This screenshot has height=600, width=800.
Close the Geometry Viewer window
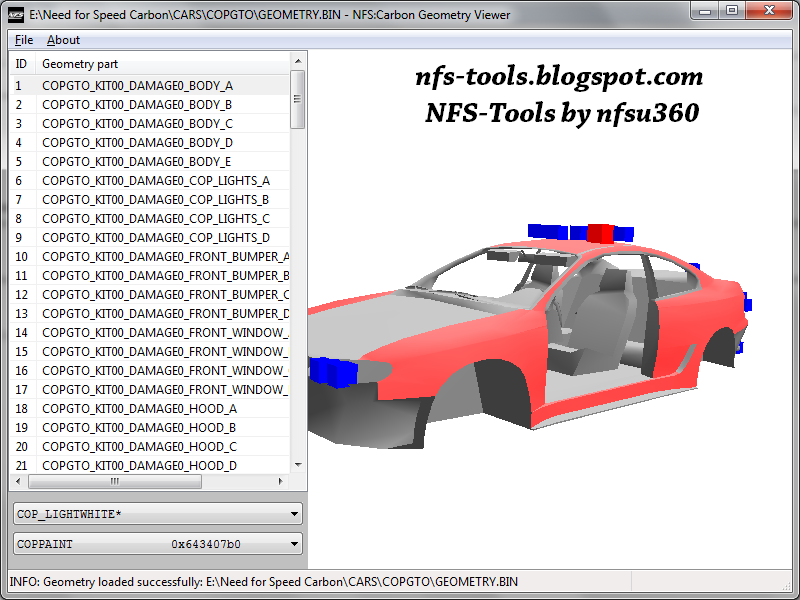coord(769,10)
